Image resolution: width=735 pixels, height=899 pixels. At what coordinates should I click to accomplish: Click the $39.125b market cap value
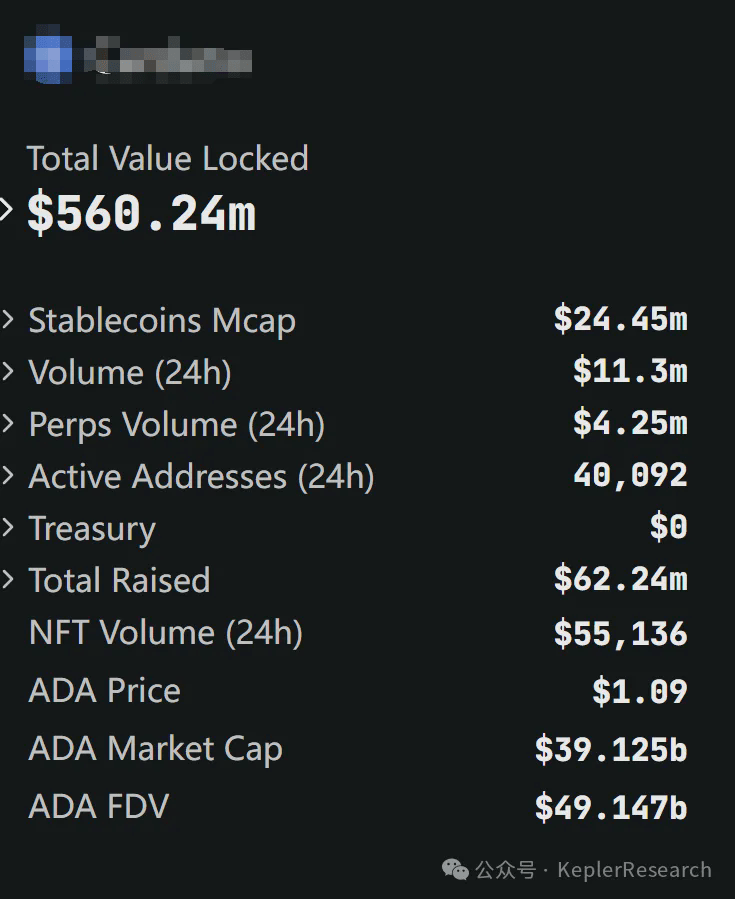[610, 750]
